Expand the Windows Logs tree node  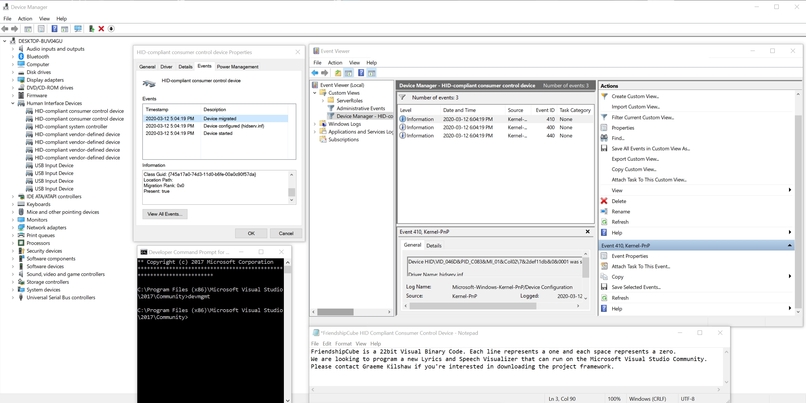[x=316, y=124]
